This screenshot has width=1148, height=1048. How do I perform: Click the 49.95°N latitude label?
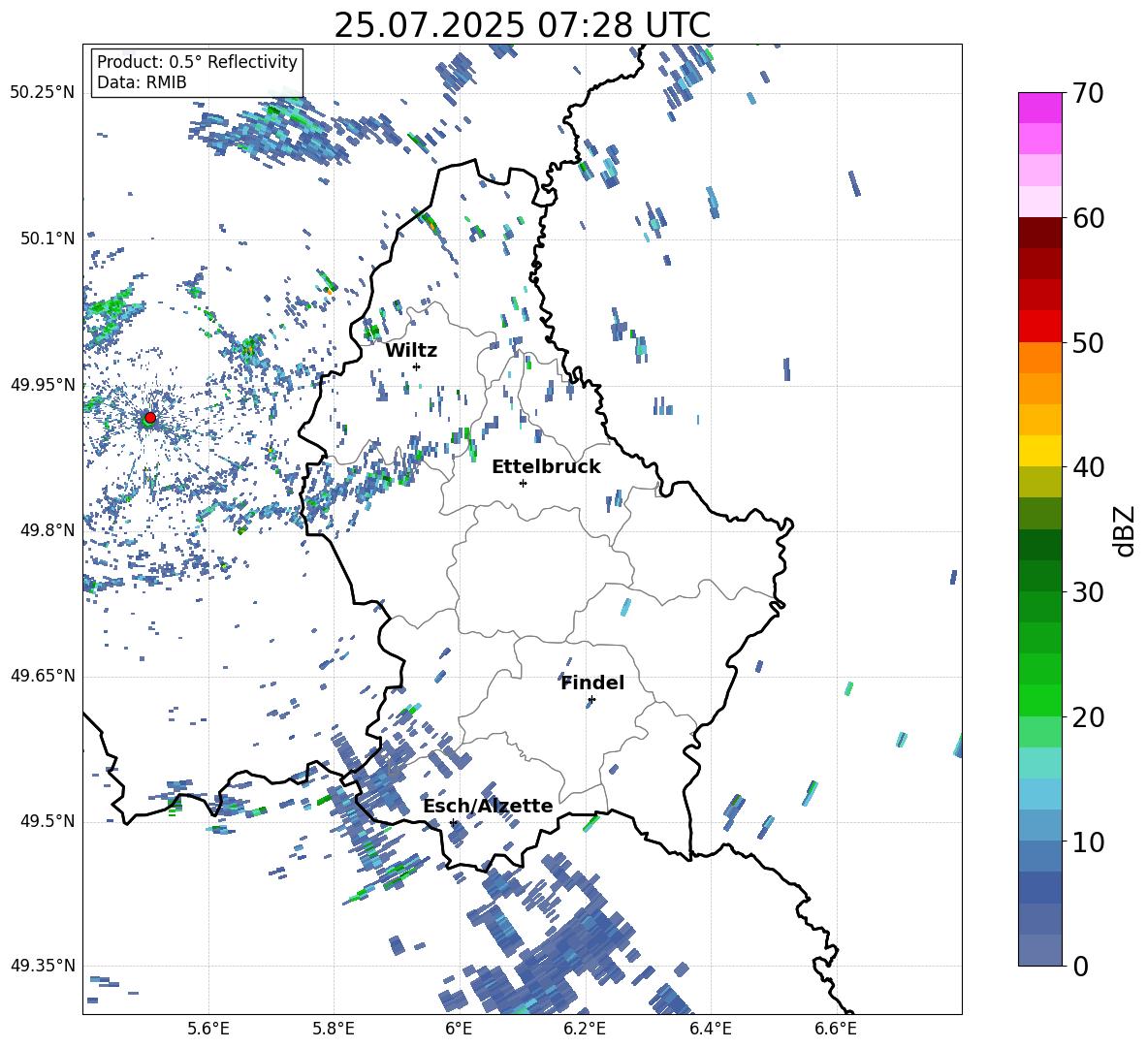(43, 385)
